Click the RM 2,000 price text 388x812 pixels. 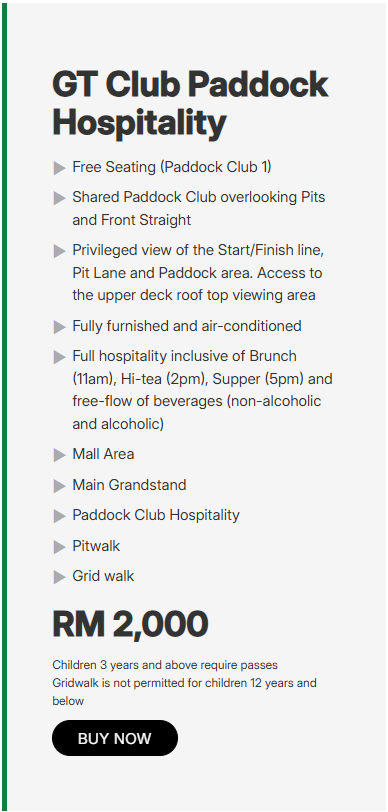coord(130,624)
